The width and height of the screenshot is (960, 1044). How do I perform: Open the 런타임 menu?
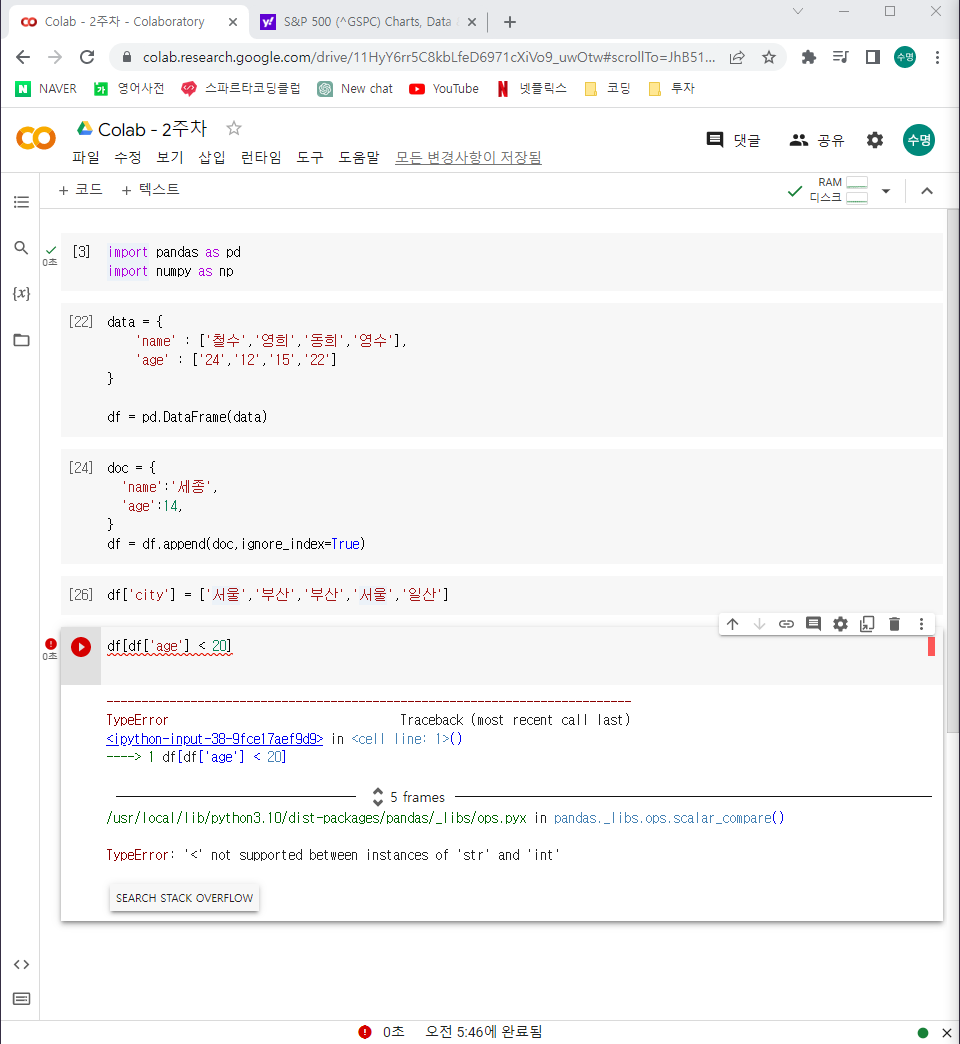261,158
